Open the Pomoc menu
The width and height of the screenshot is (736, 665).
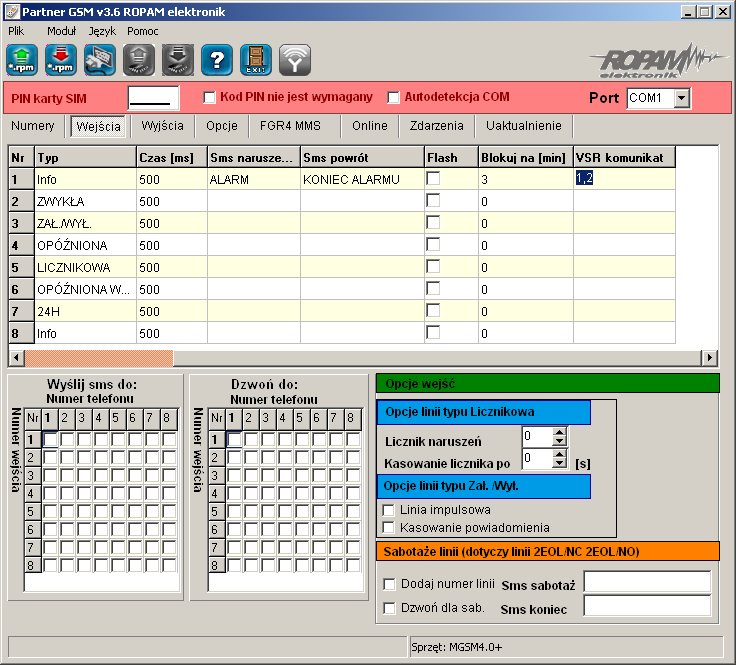(143, 31)
